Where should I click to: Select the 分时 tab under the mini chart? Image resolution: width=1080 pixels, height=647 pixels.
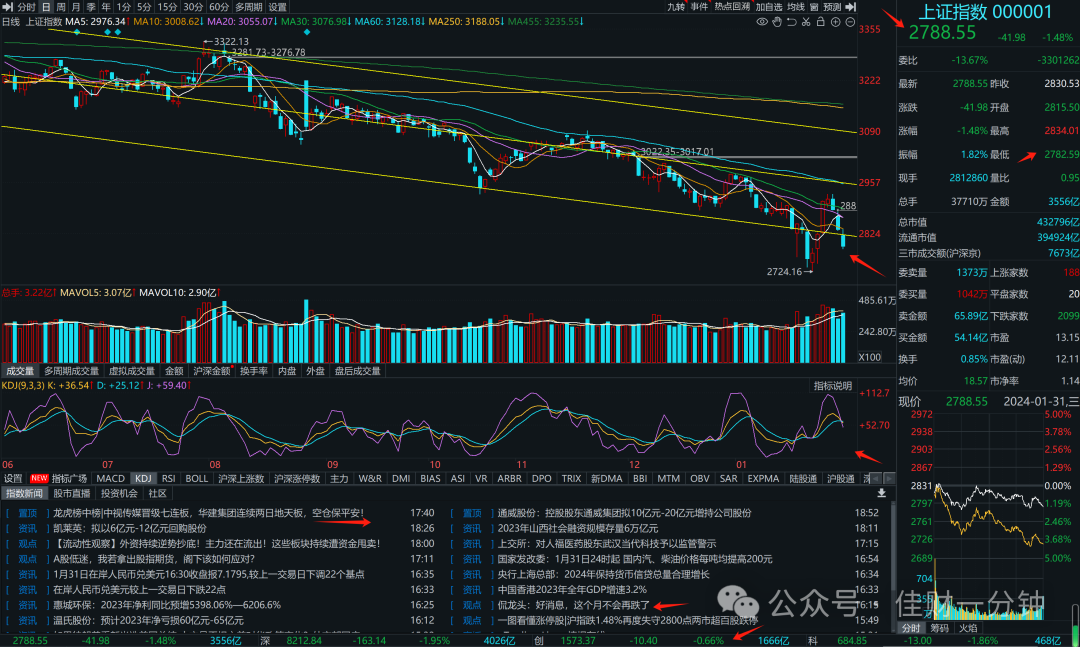(911, 628)
